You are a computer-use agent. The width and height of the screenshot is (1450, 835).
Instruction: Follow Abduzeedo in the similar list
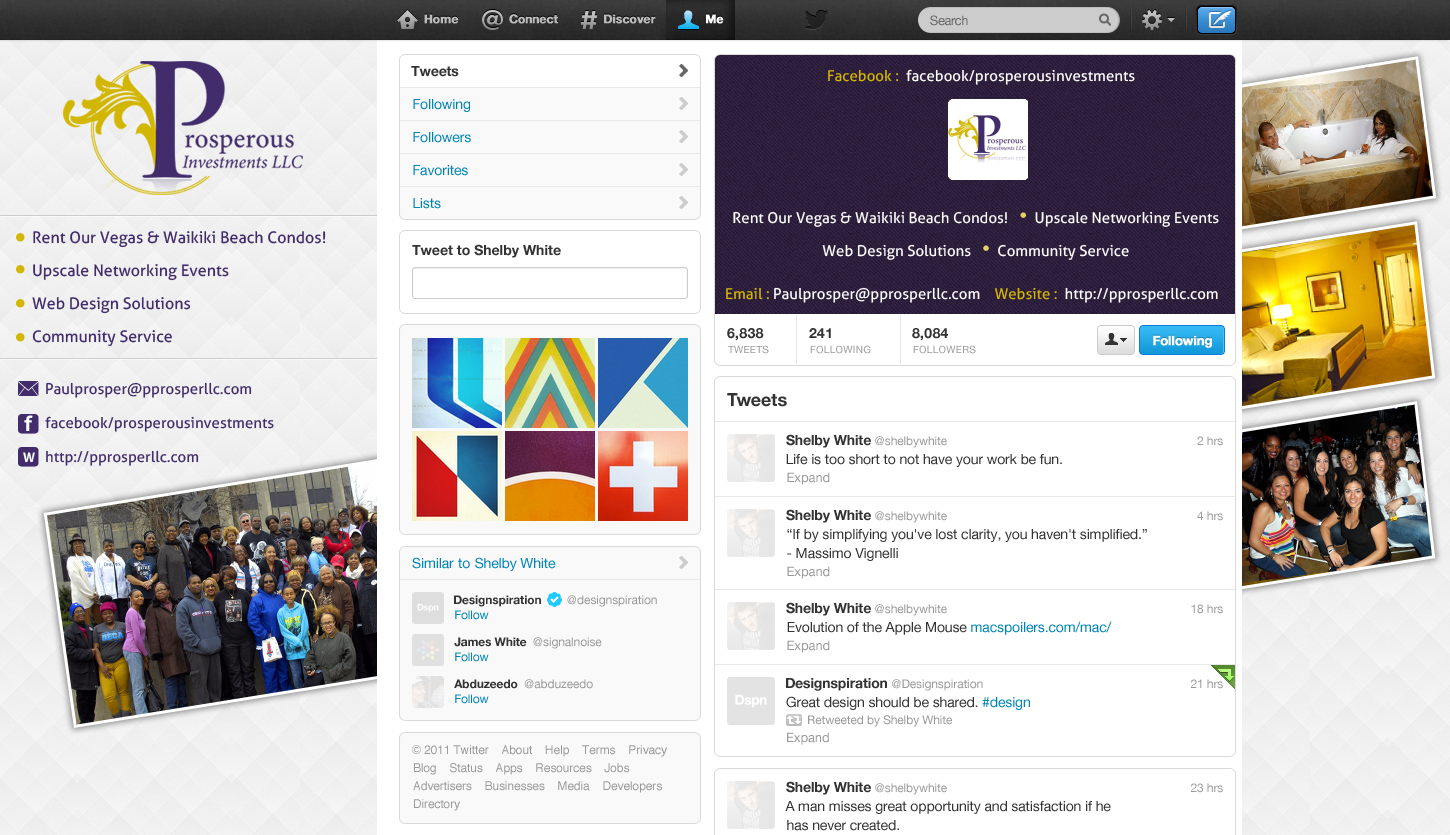coord(471,699)
